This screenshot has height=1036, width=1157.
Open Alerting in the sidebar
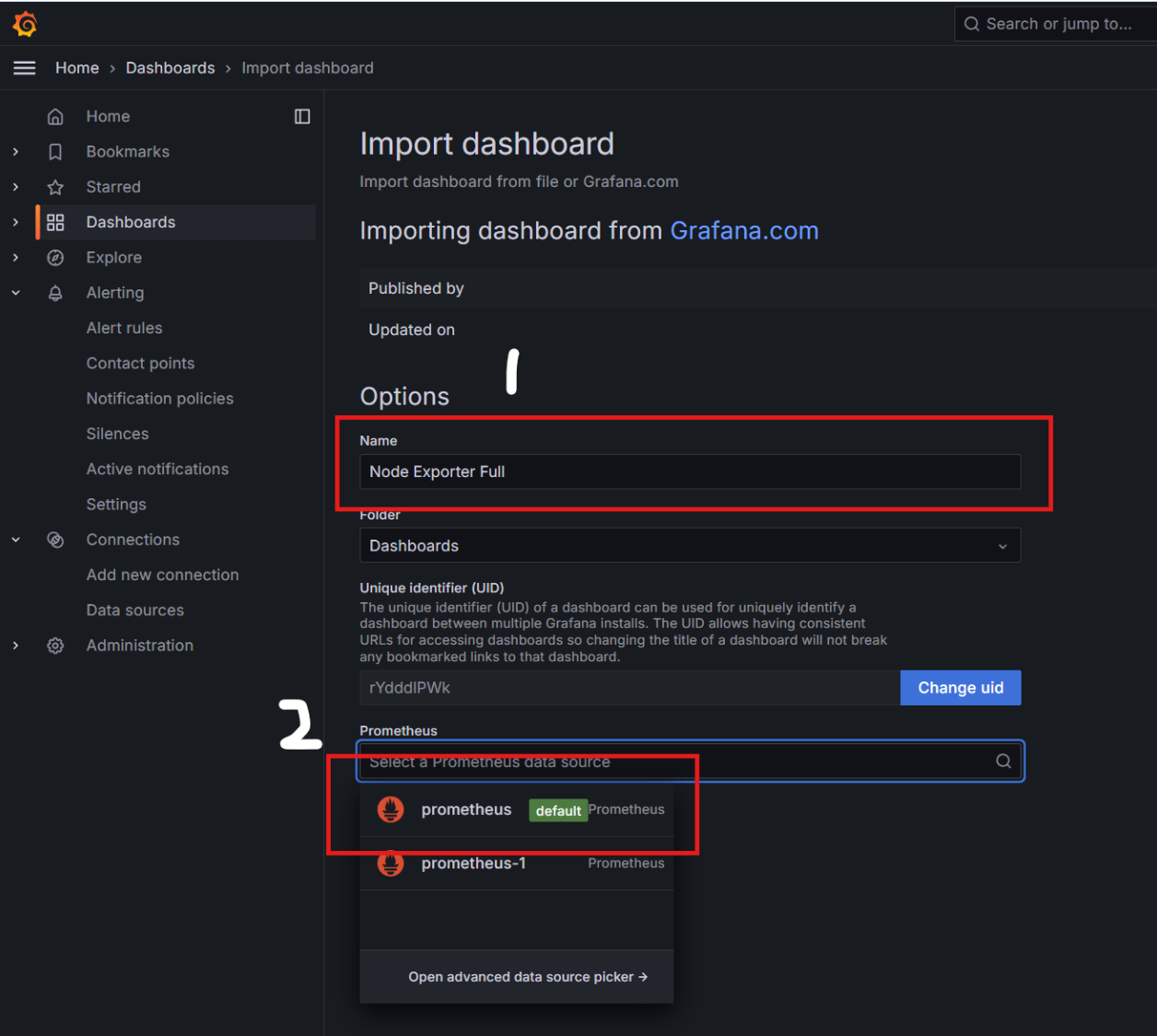click(115, 293)
